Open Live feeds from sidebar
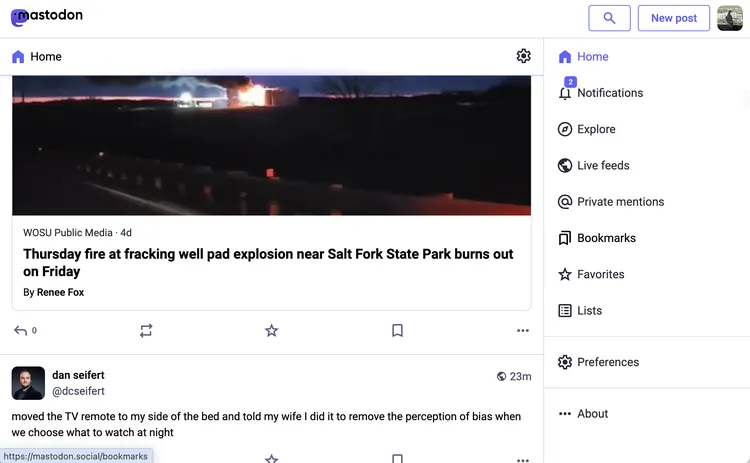 tap(602, 166)
